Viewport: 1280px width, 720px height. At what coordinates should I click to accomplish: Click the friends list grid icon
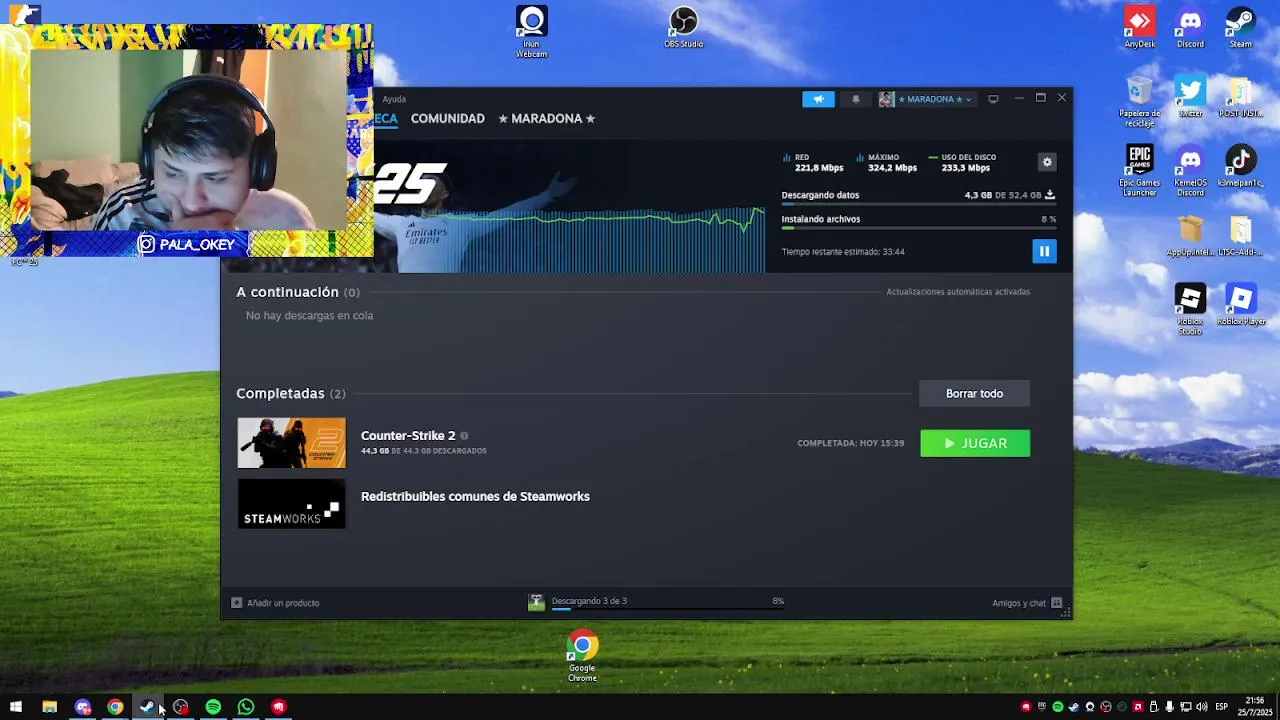(1057, 603)
